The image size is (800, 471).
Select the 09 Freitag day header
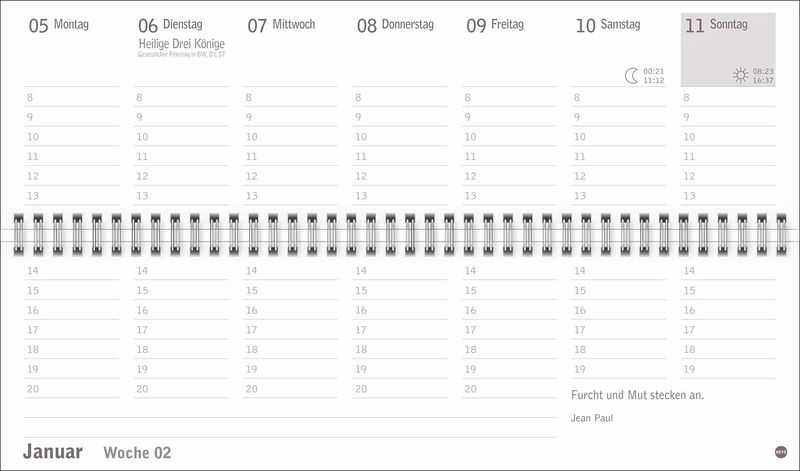tap(495, 24)
